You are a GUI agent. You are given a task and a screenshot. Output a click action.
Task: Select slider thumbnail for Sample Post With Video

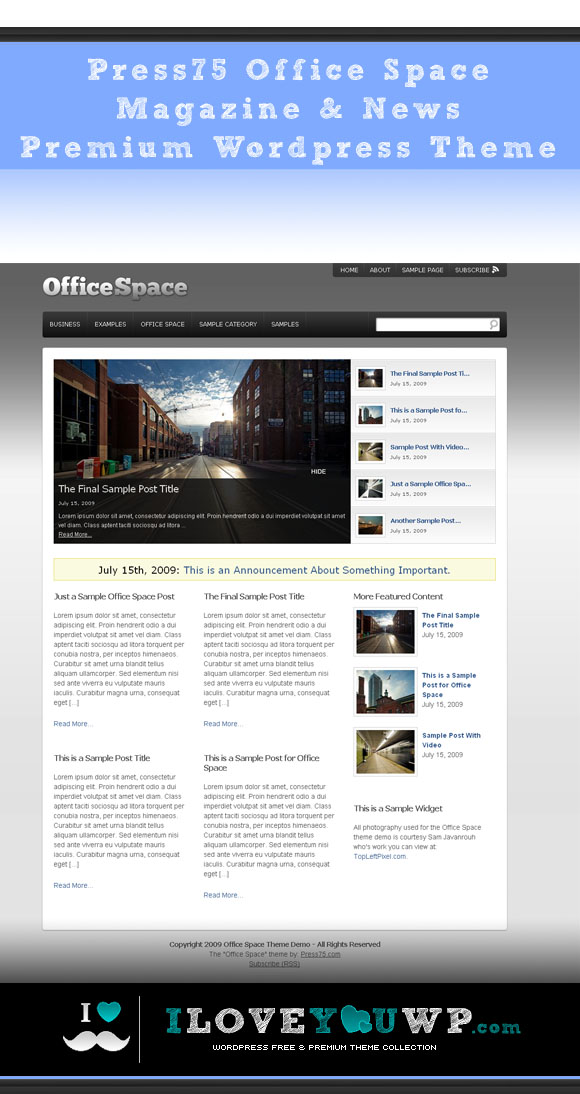pos(371,451)
